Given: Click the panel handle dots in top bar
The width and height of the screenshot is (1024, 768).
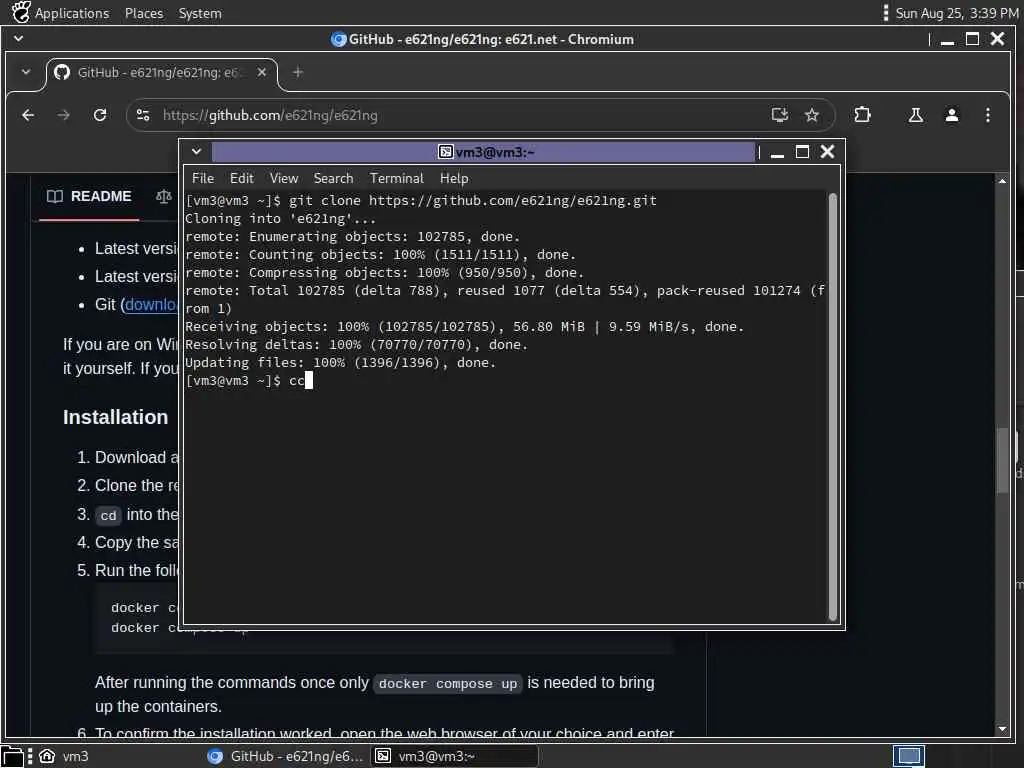Looking at the screenshot, I should (886, 13).
